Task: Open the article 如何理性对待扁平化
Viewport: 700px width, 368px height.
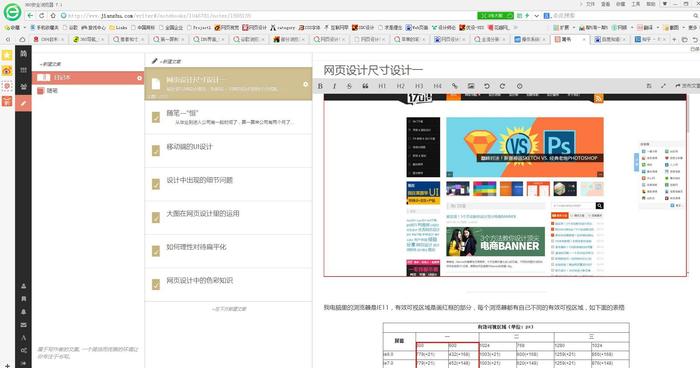Action: point(229,251)
